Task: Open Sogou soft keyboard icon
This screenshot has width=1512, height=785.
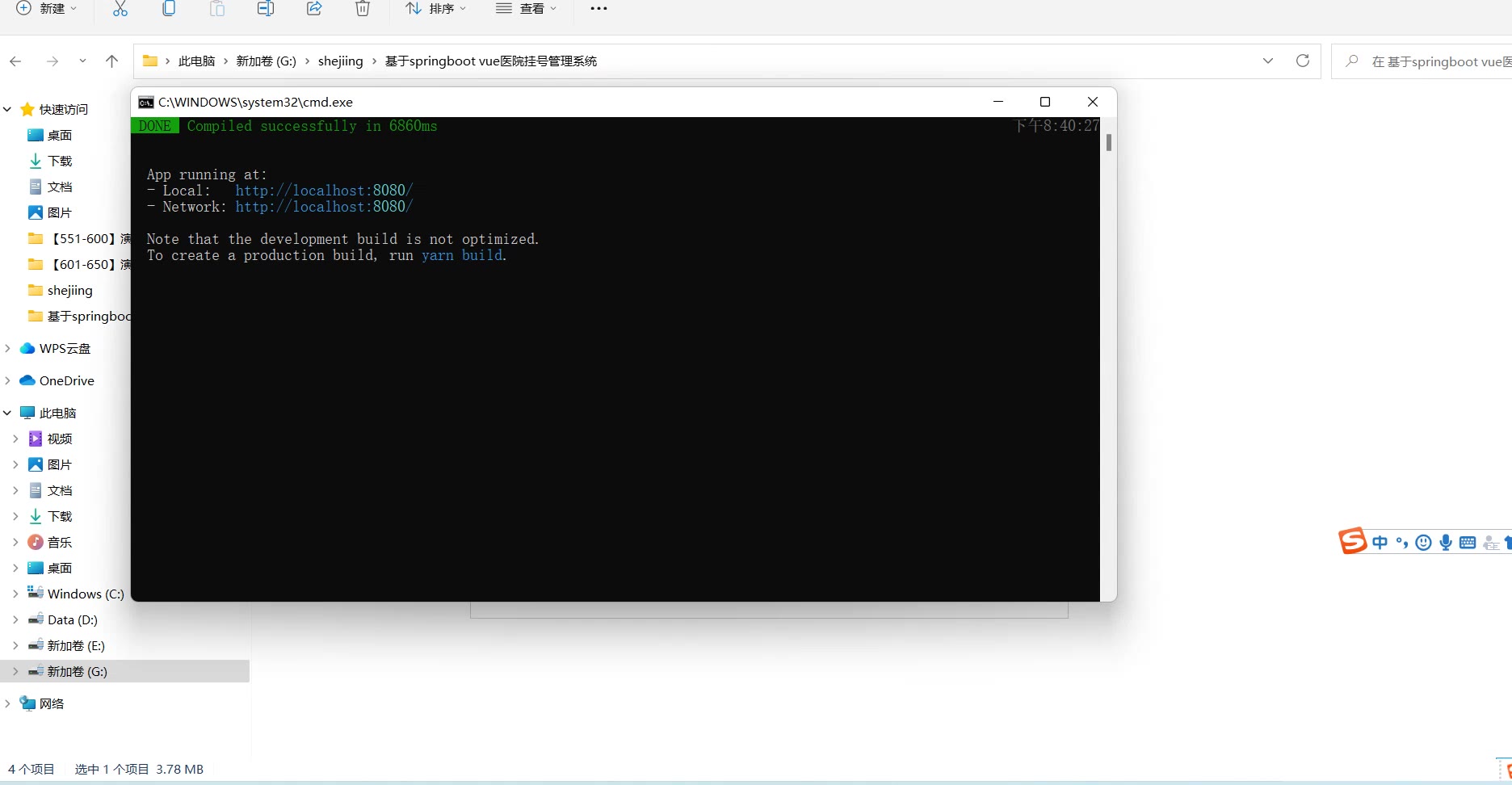Action: (x=1468, y=543)
